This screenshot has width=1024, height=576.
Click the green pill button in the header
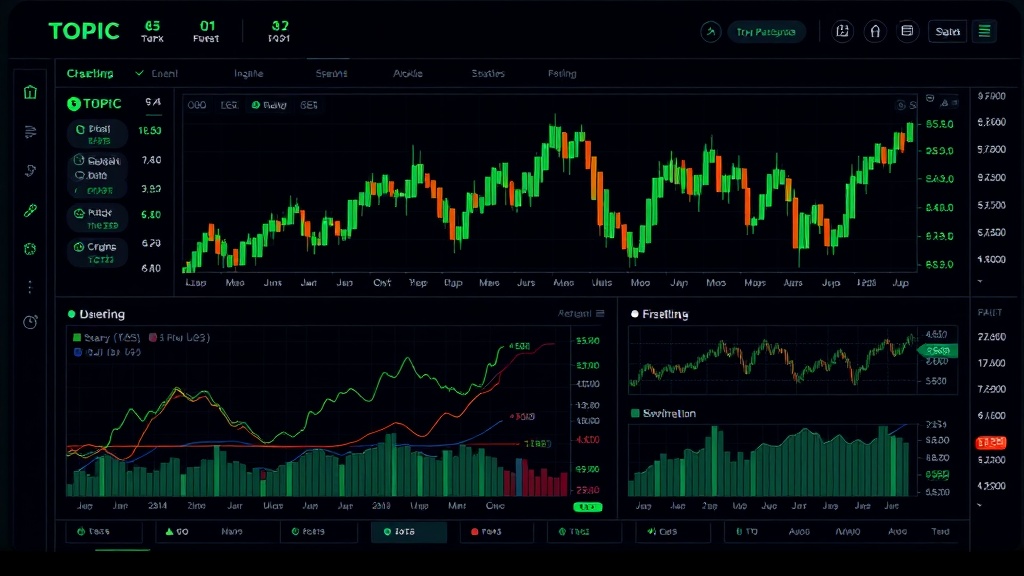[x=765, y=31]
